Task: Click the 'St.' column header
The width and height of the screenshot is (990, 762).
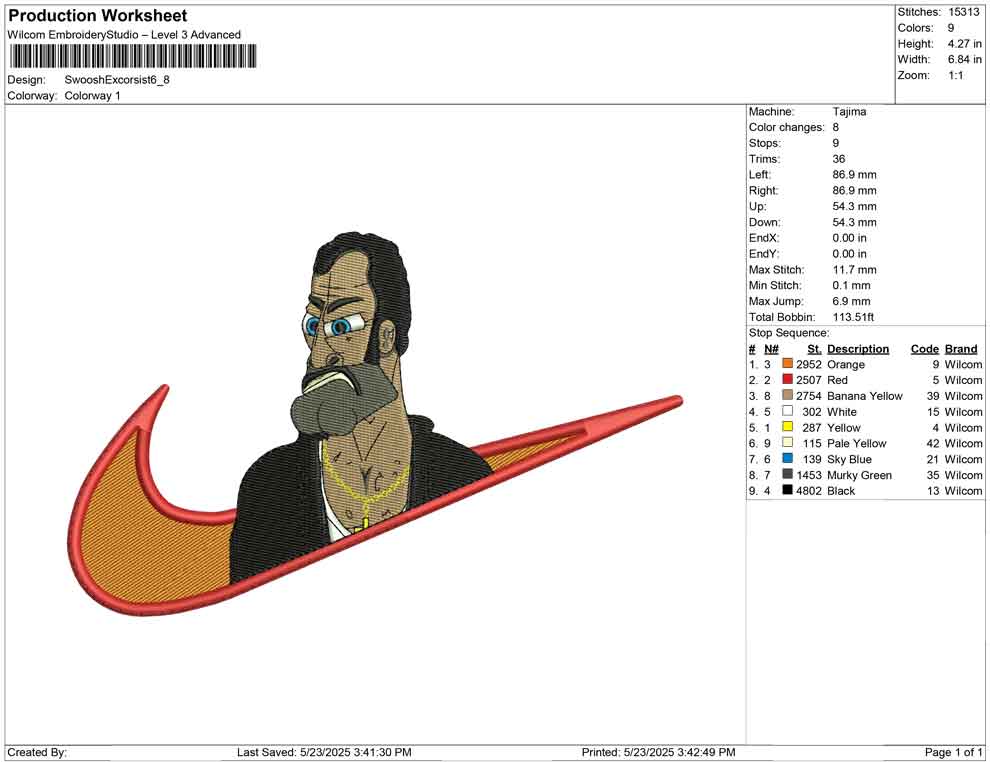Action: click(814, 348)
